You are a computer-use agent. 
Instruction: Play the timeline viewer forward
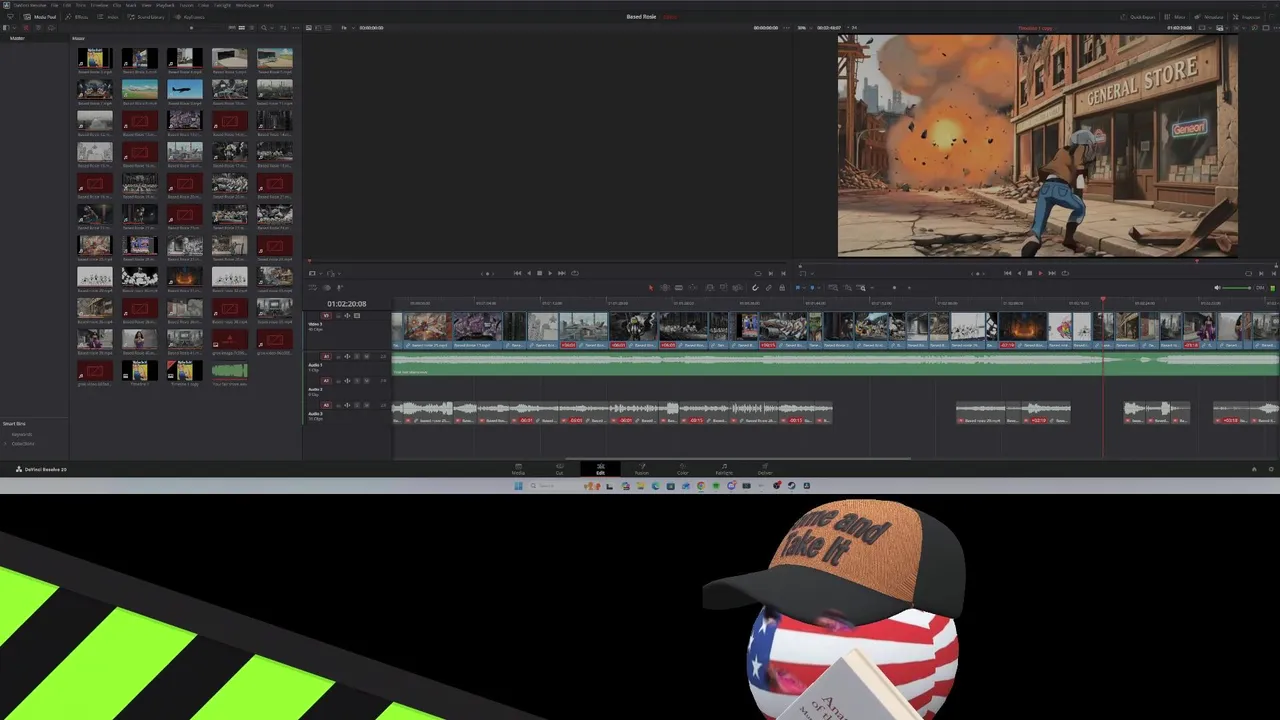1040,273
